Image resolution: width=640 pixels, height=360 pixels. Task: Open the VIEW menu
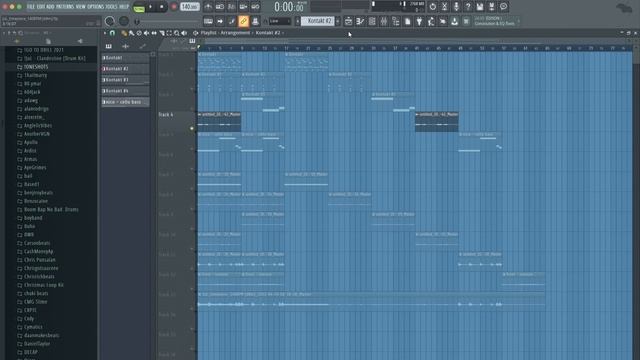point(81,7)
